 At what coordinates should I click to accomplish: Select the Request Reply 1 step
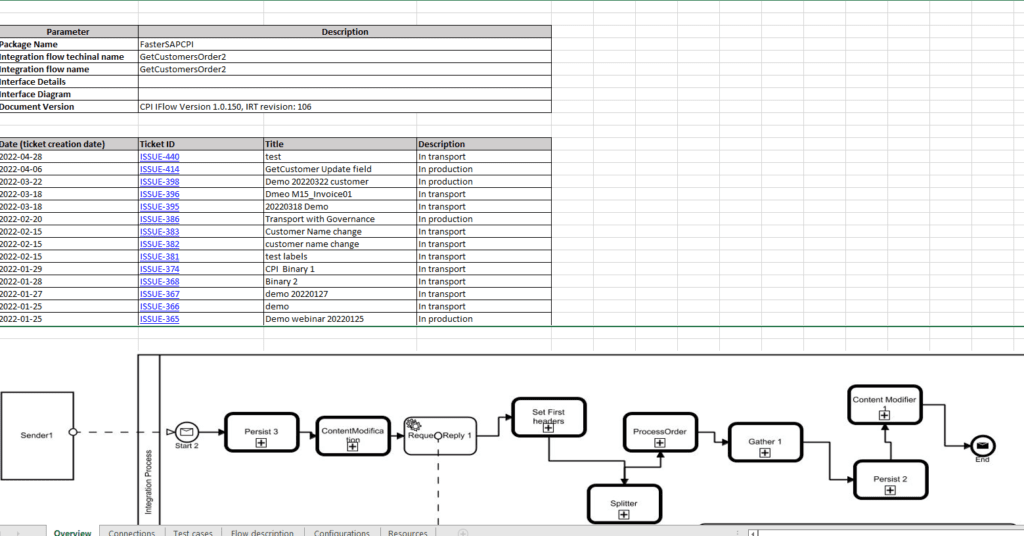(x=440, y=435)
